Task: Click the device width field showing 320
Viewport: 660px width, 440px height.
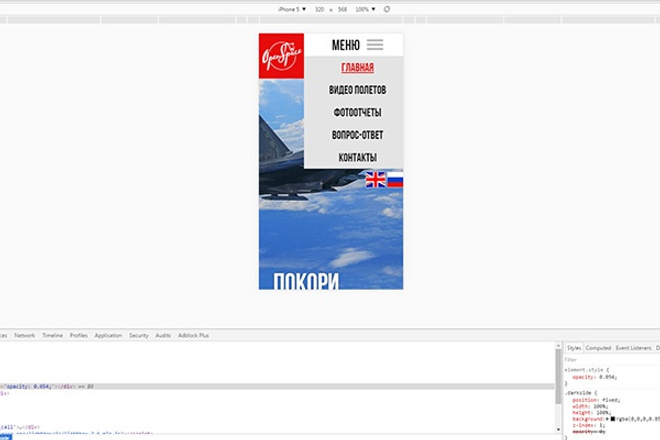Action: 319,9
